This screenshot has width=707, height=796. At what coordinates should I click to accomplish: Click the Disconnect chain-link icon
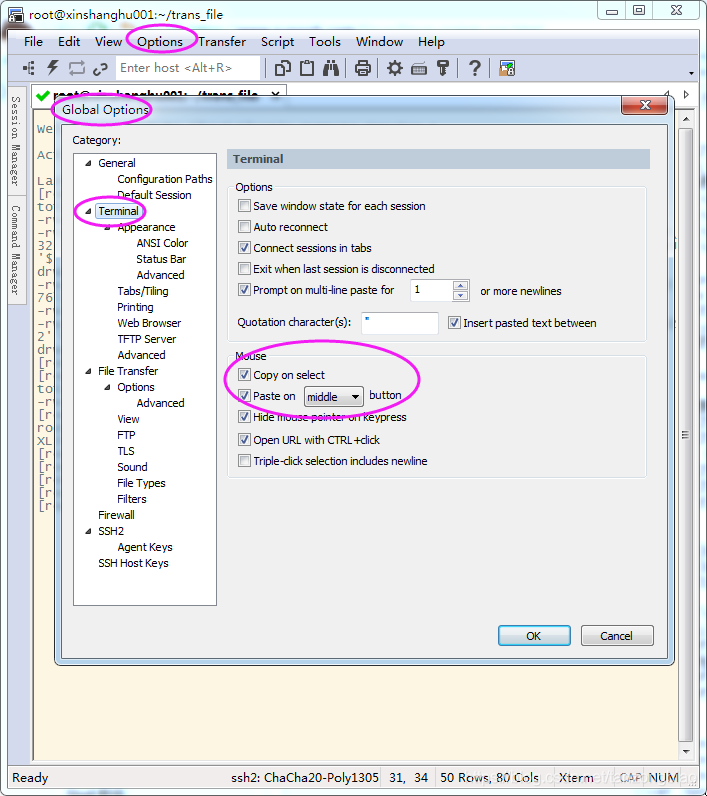(100, 69)
